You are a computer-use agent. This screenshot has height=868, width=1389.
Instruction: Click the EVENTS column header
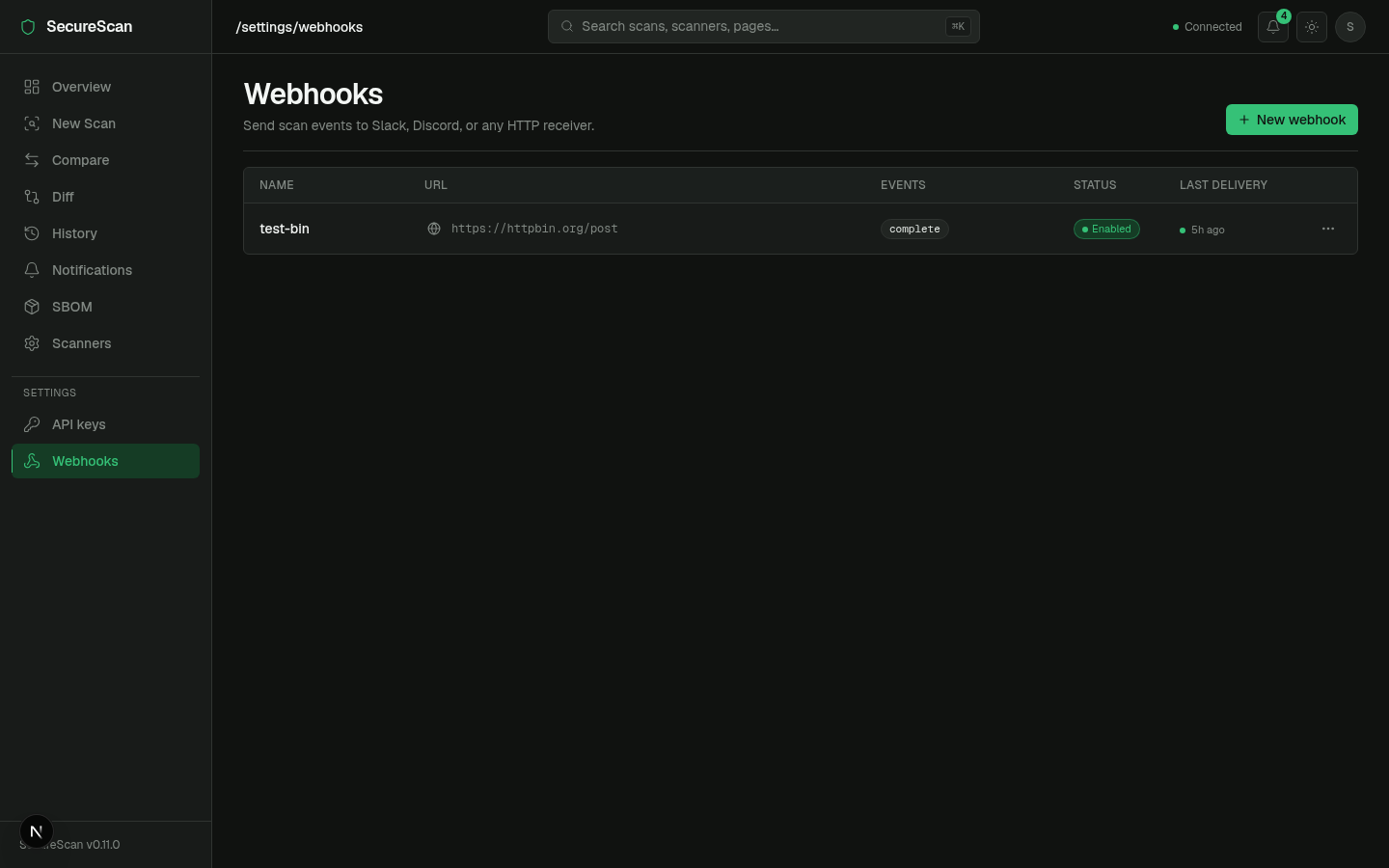point(903,185)
